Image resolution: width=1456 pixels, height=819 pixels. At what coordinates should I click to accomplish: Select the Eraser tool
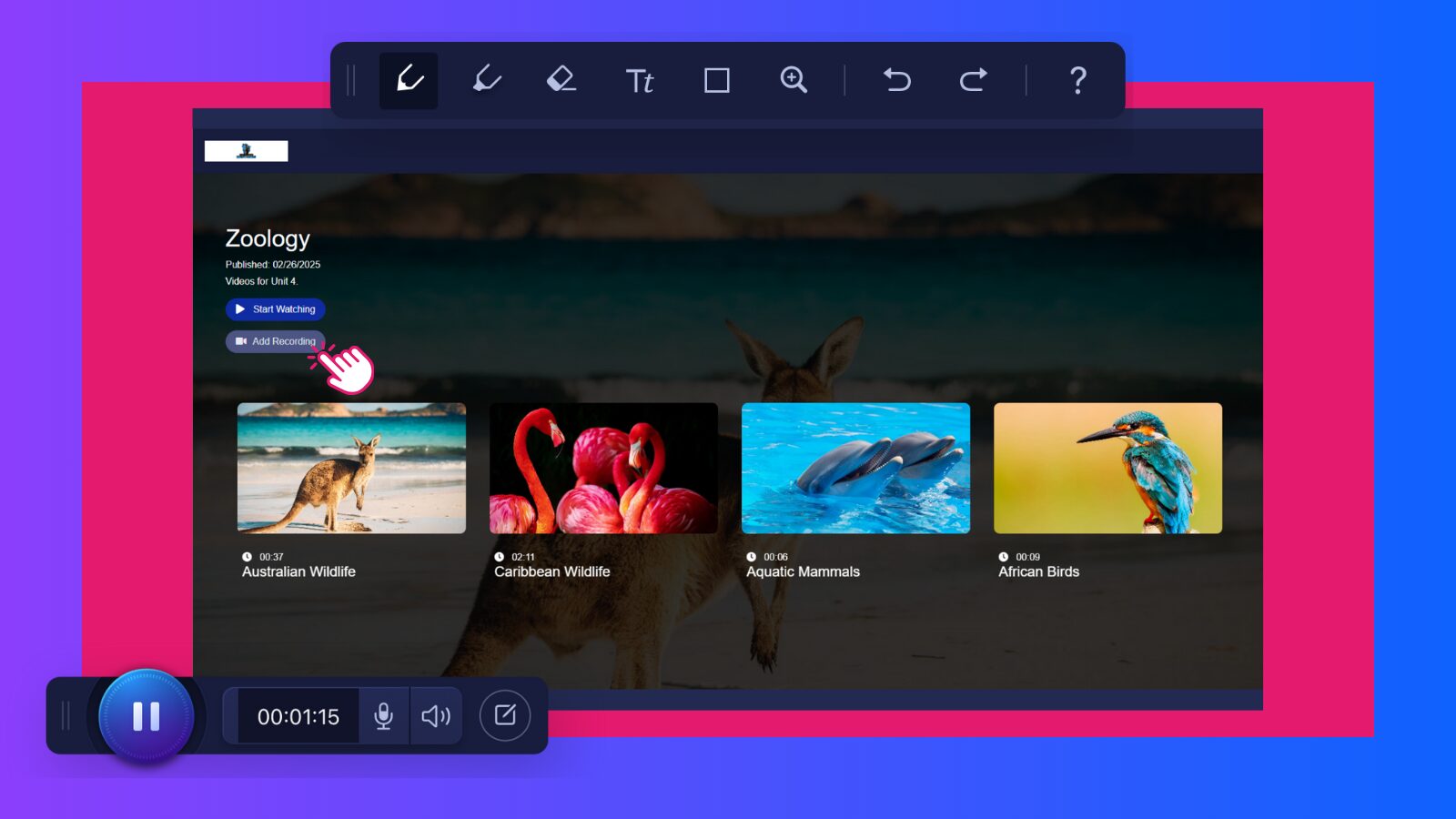(x=561, y=80)
